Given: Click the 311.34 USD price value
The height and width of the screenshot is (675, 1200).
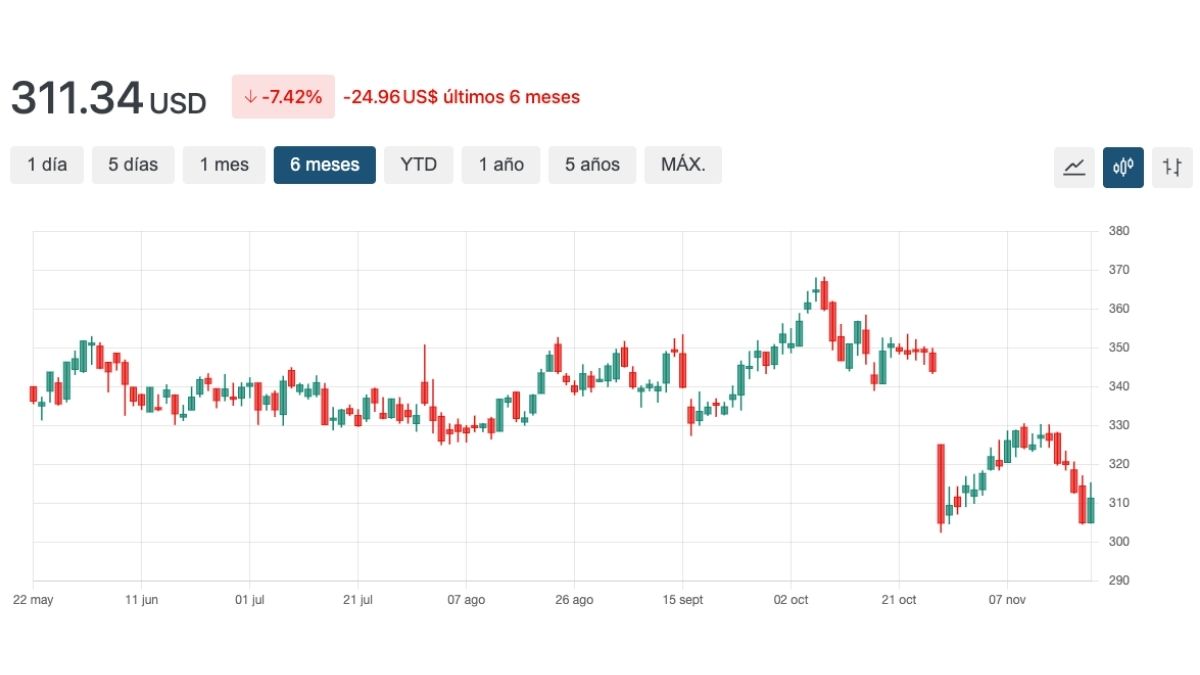Looking at the screenshot, I should pos(108,99).
